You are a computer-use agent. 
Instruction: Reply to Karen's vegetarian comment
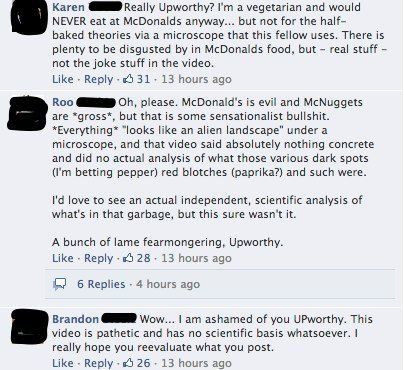98,79
